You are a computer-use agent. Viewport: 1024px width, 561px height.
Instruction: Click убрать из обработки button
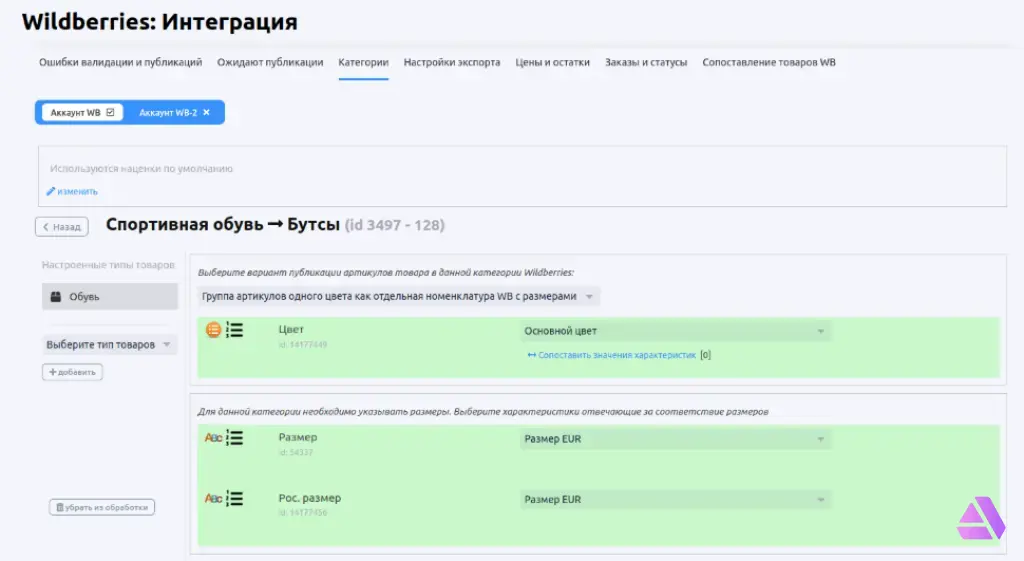click(x=102, y=507)
